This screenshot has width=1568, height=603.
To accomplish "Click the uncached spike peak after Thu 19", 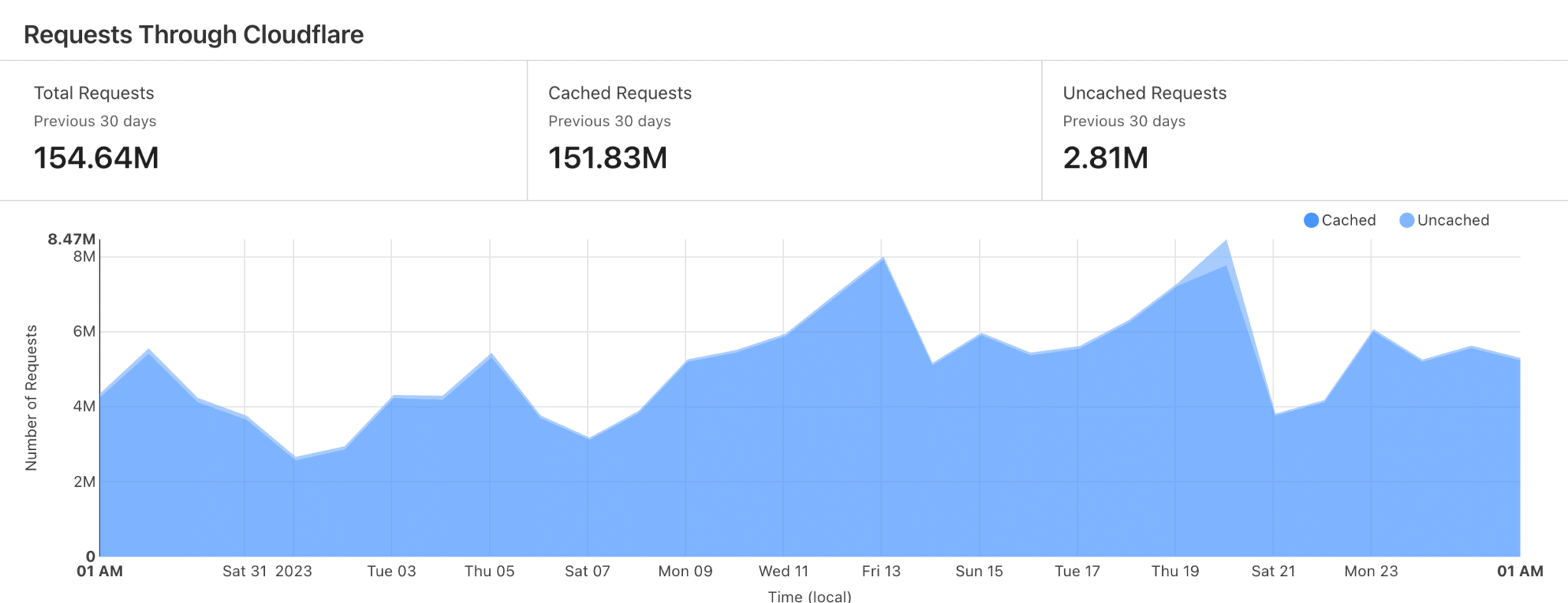I will click(x=1227, y=240).
